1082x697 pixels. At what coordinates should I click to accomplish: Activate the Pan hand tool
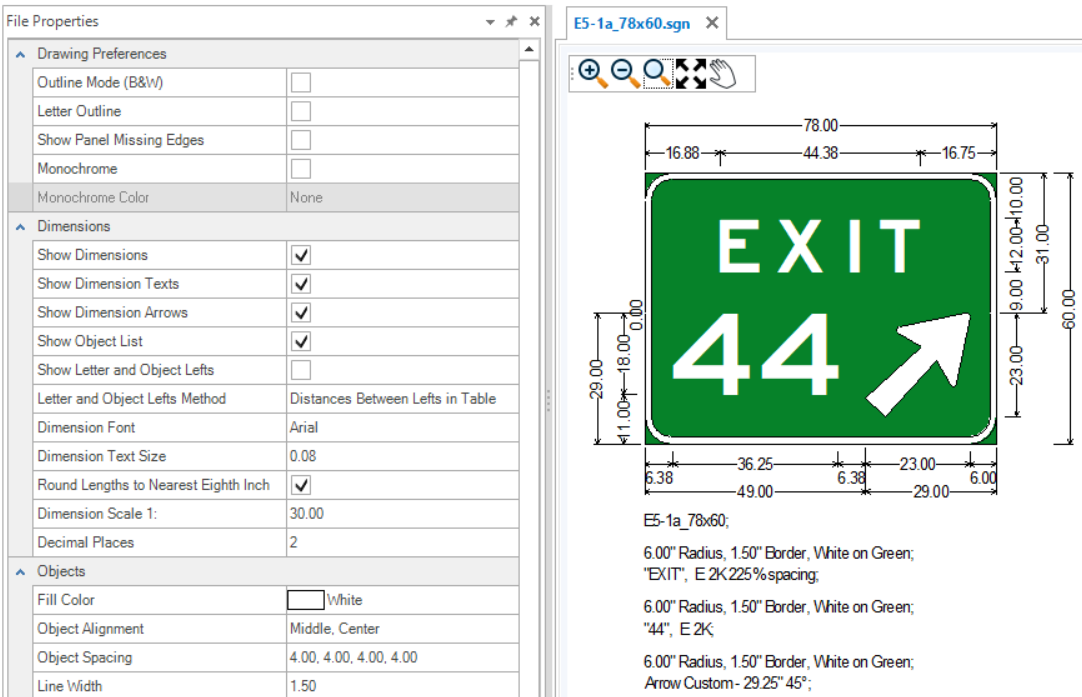[722, 73]
